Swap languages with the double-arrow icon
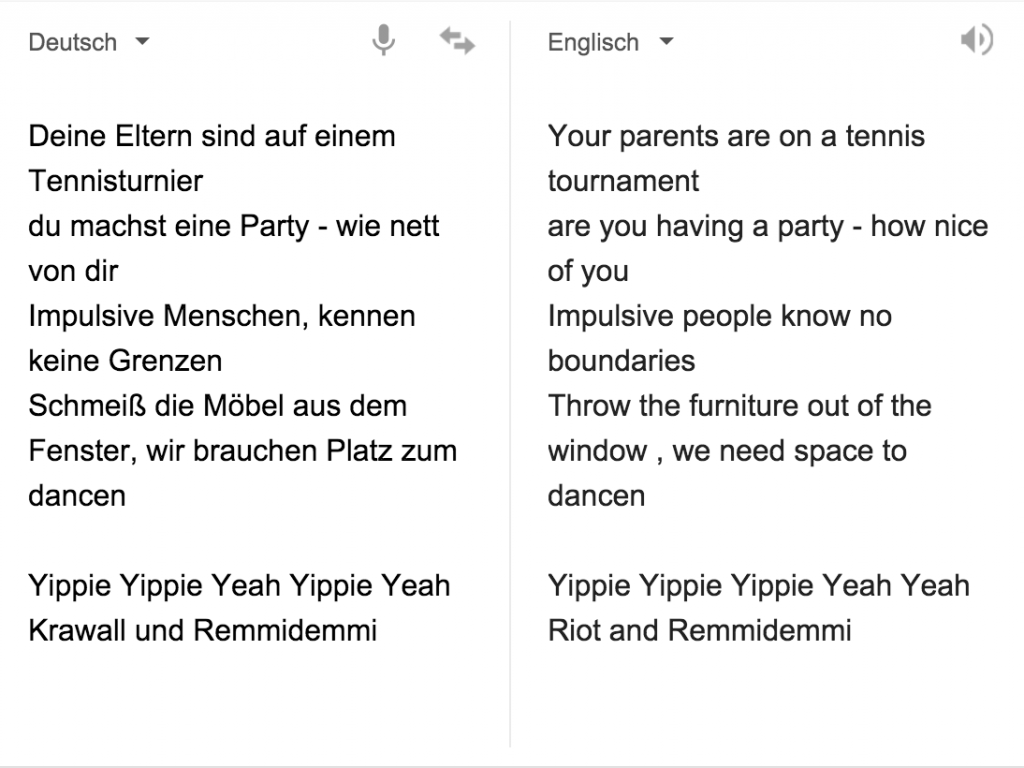1024x768 pixels. (457, 40)
